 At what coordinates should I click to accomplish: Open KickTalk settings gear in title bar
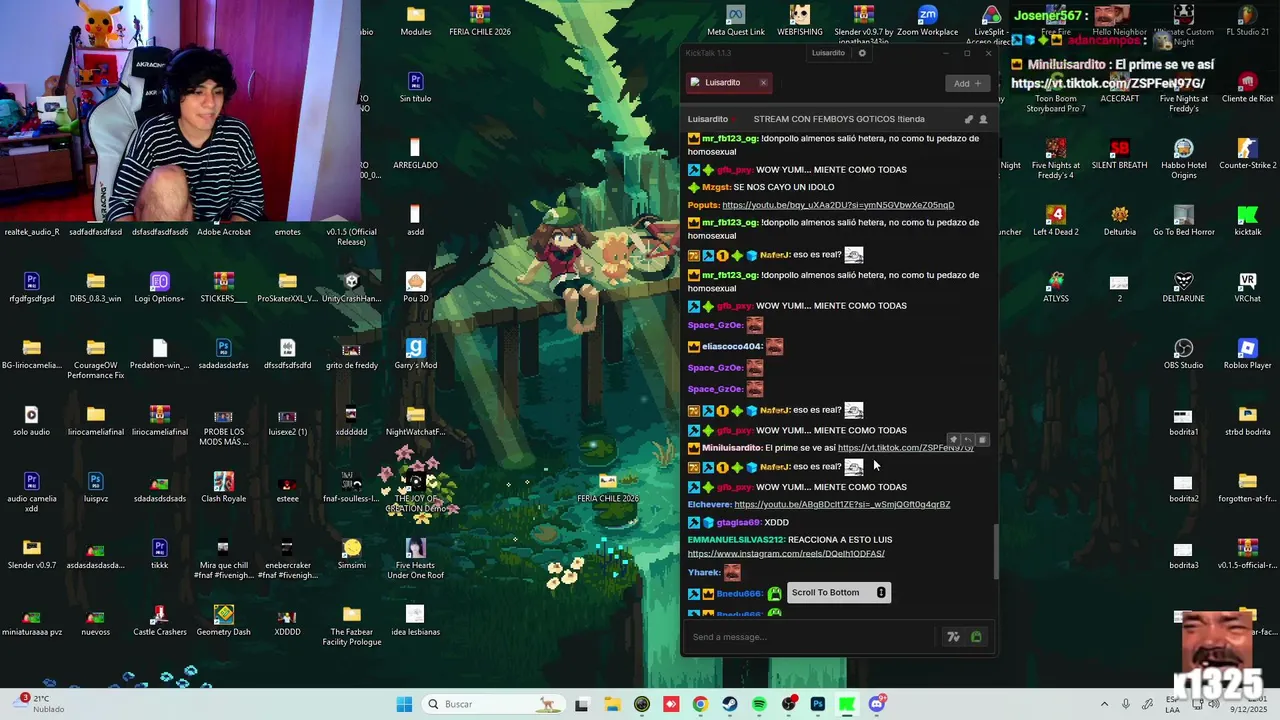click(x=862, y=53)
